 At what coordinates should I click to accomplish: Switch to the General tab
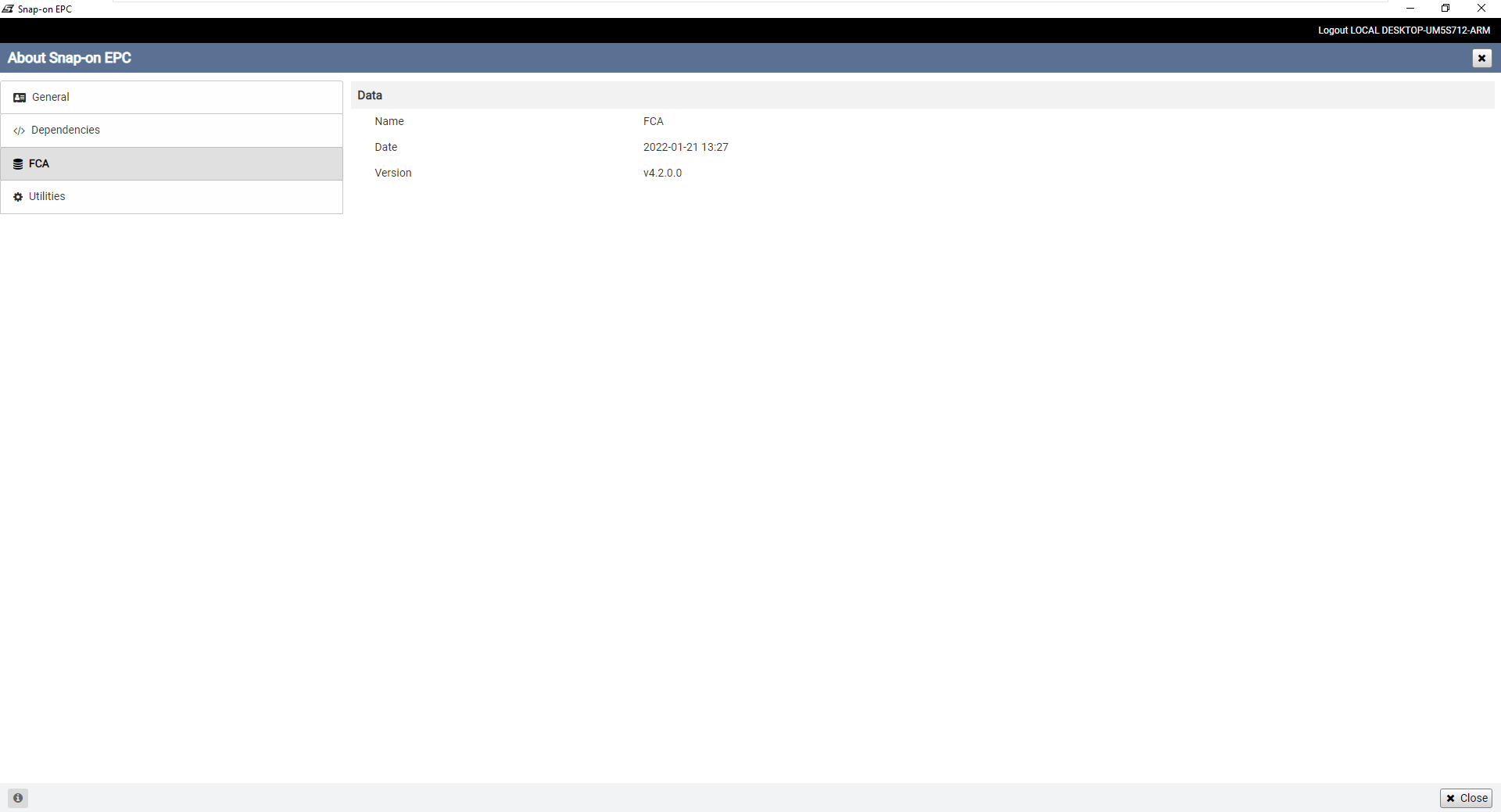pyautogui.click(x=51, y=97)
